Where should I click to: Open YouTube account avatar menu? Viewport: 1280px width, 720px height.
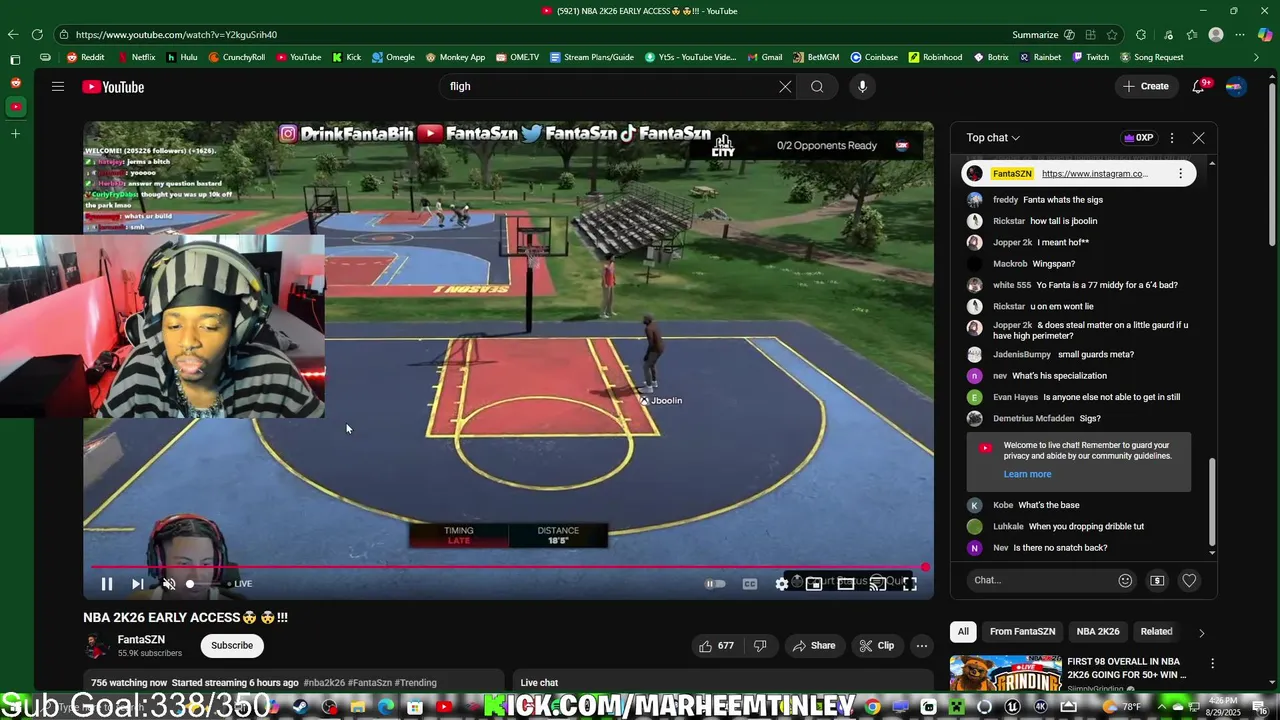pyautogui.click(x=1236, y=87)
